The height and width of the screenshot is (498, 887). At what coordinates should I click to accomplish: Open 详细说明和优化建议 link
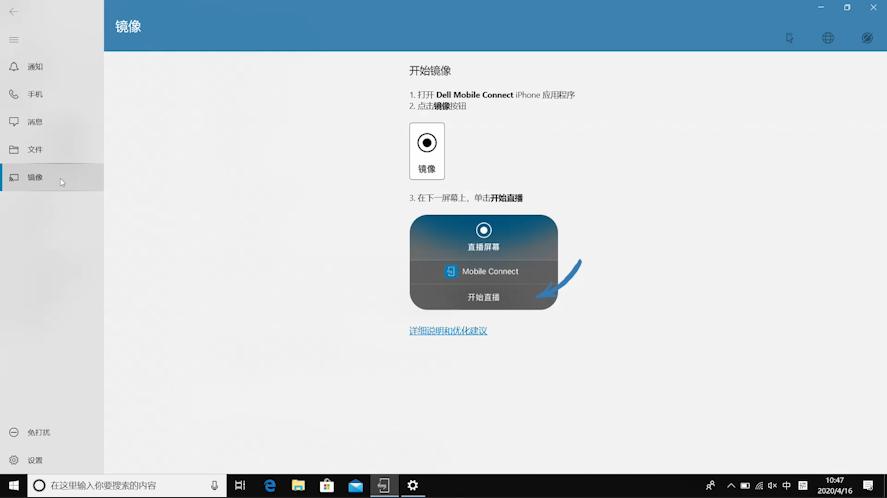pyautogui.click(x=448, y=330)
